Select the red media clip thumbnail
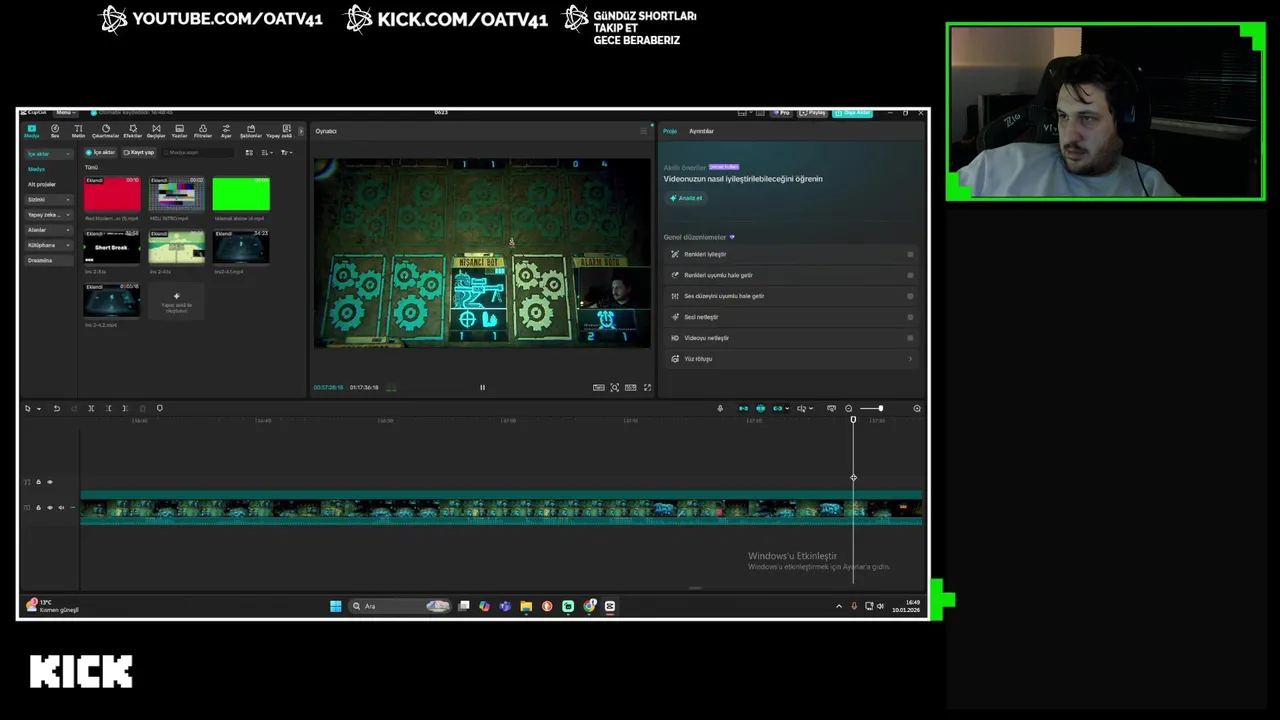1280x720 pixels. (x=112, y=194)
